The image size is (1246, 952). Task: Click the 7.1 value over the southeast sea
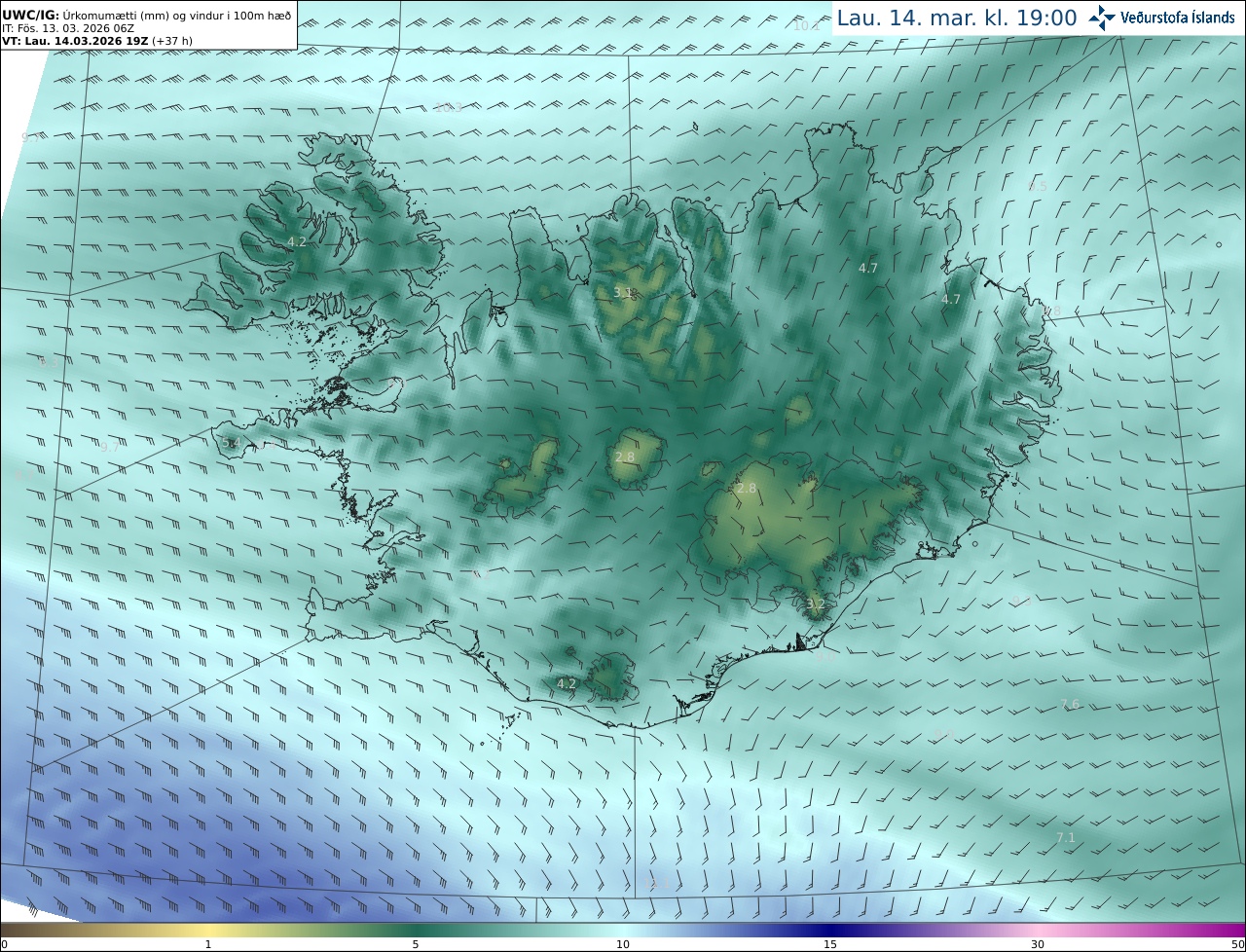pyautogui.click(x=1066, y=837)
